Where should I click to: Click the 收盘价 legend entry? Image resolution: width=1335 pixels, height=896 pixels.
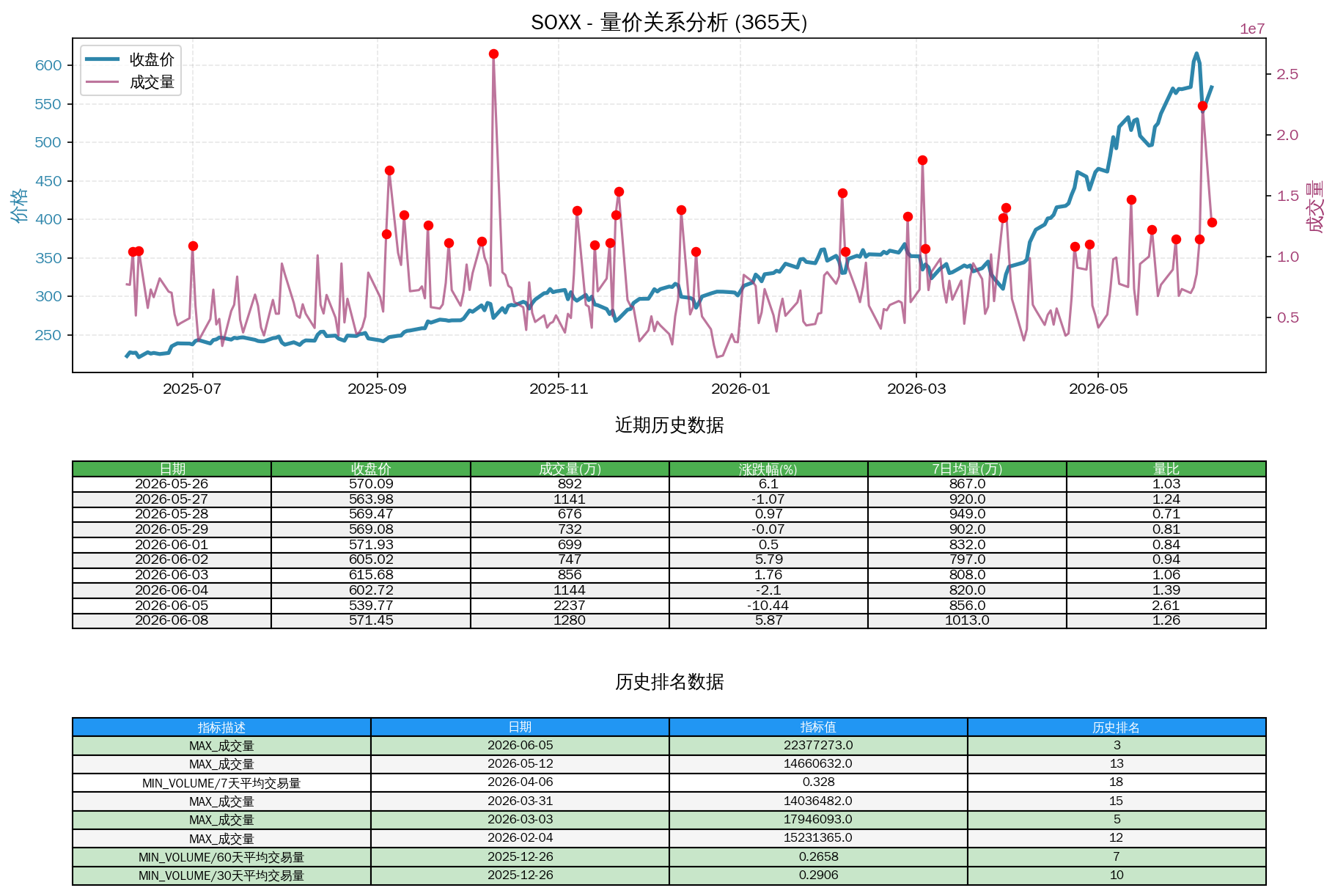[152, 59]
